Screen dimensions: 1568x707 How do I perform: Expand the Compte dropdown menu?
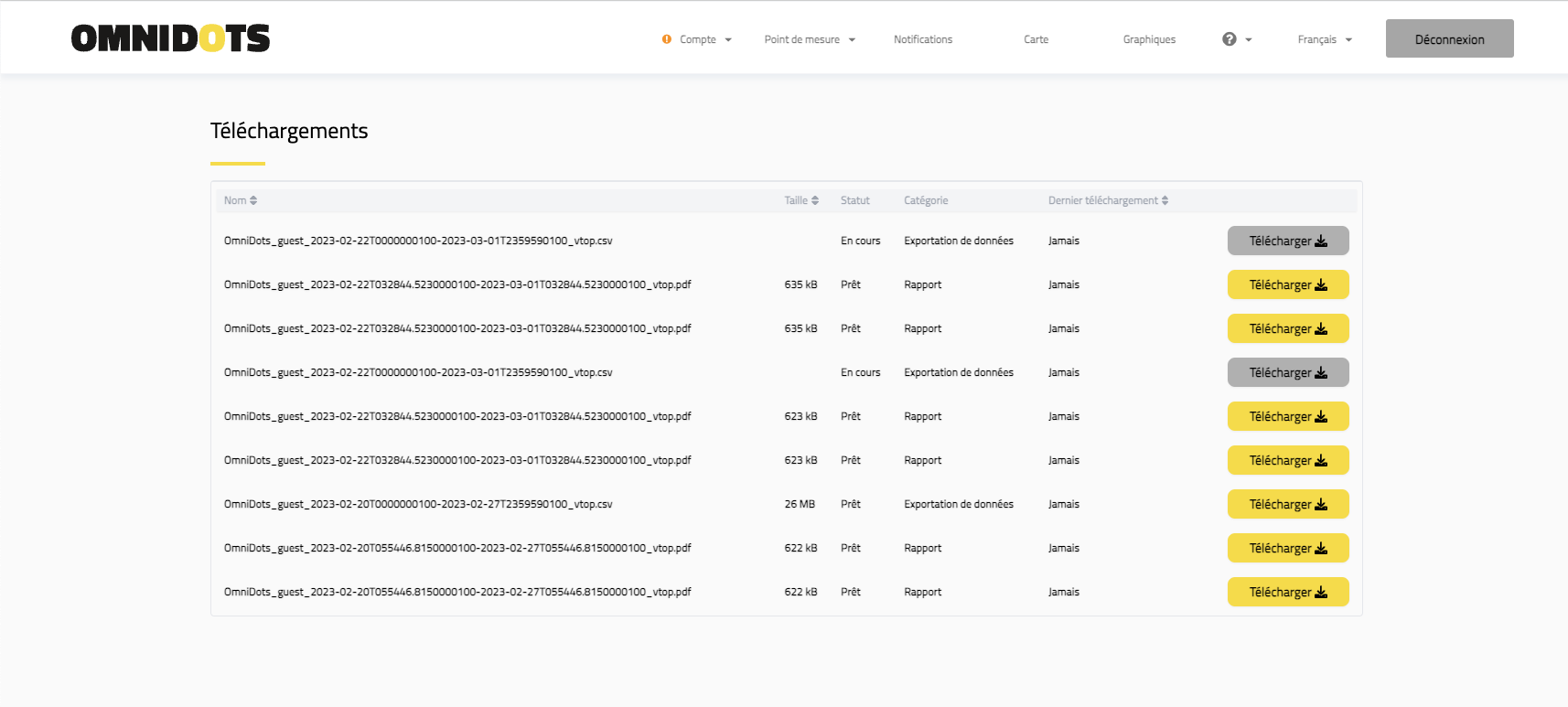tap(704, 39)
